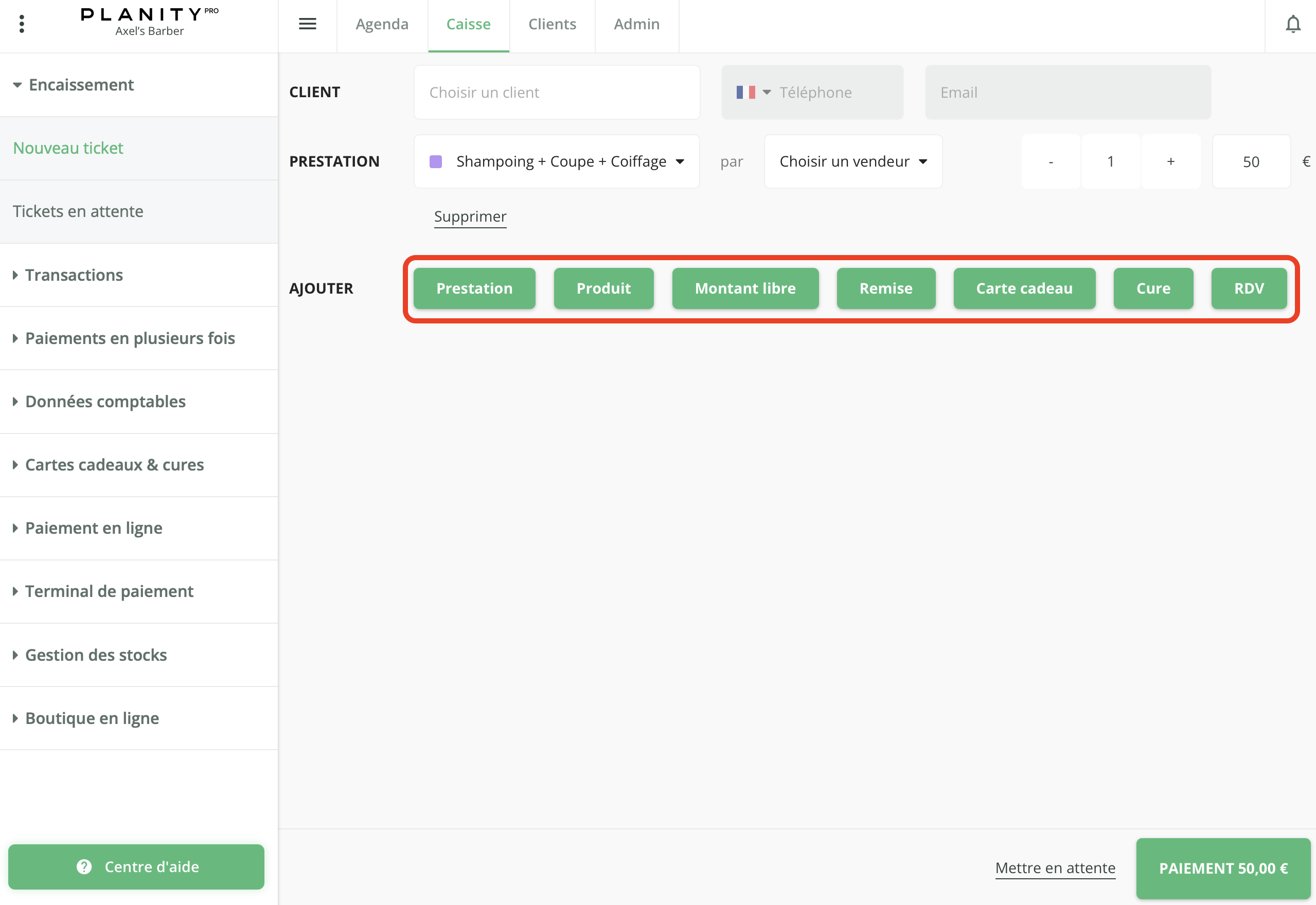1316x905 pixels.
Task: Switch to the Agenda tab
Action: [x=382, y=24]
